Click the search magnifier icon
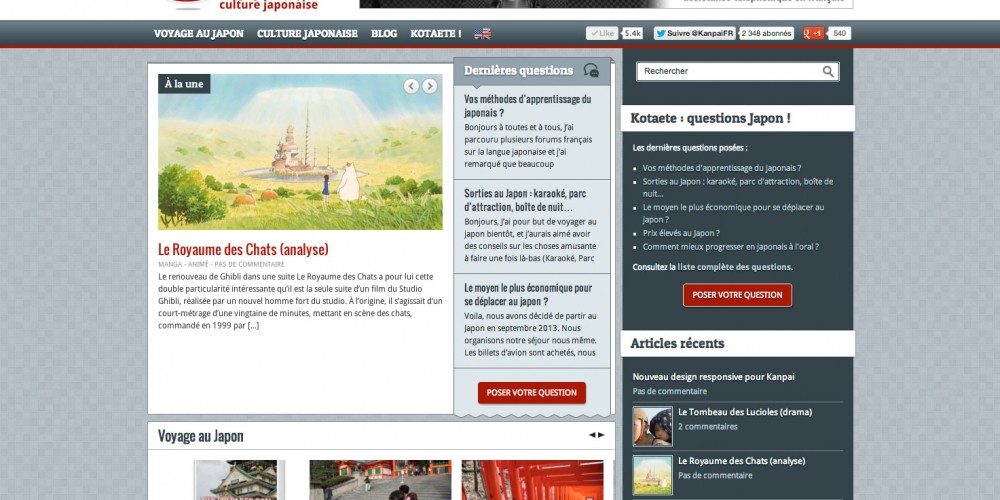Screen dimensions: 1000x500 [828, 71]
